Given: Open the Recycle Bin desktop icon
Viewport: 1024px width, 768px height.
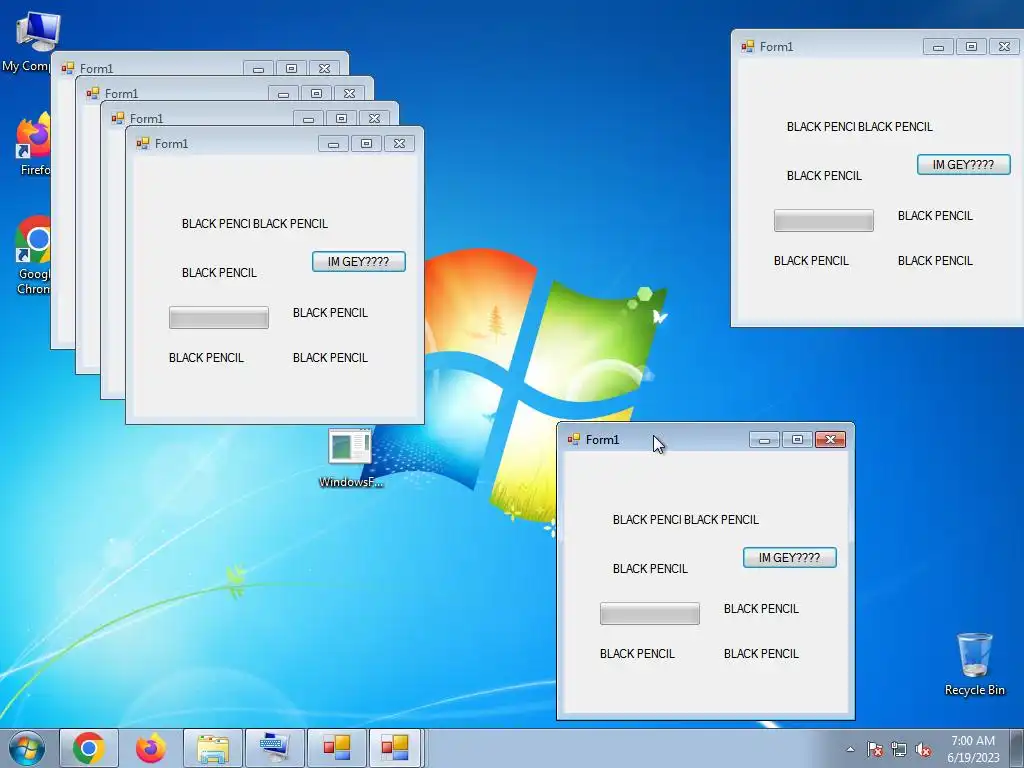Looking at the screenshot, I should click(x=974, y=665).
